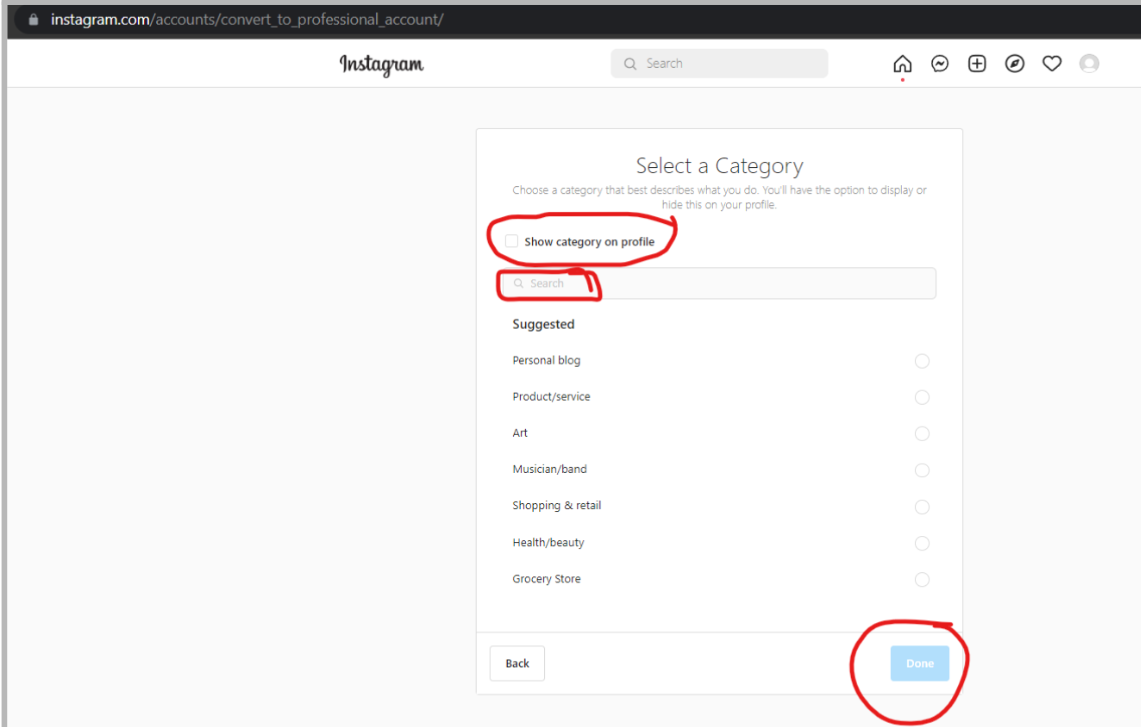The height and width of the screenshot is (727, 1141).
Task: Open the Explore compass icon
Action: (1014, 64)
